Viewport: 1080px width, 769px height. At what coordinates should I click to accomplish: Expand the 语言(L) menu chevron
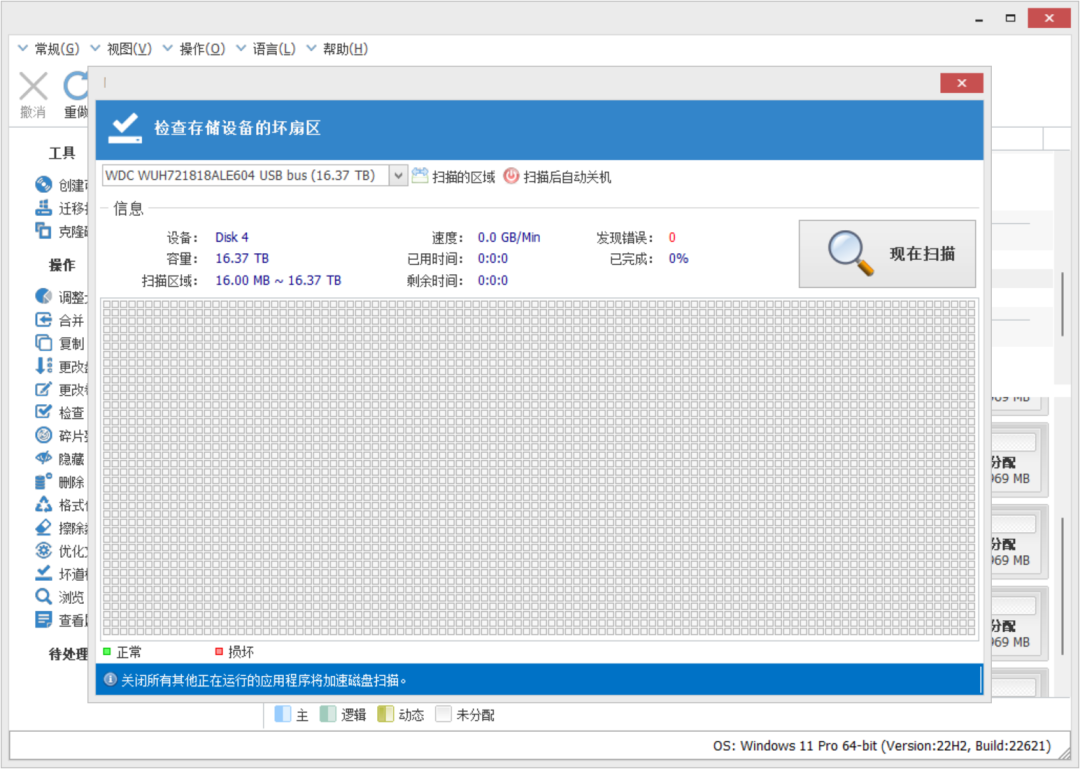(x=241, y=48)
